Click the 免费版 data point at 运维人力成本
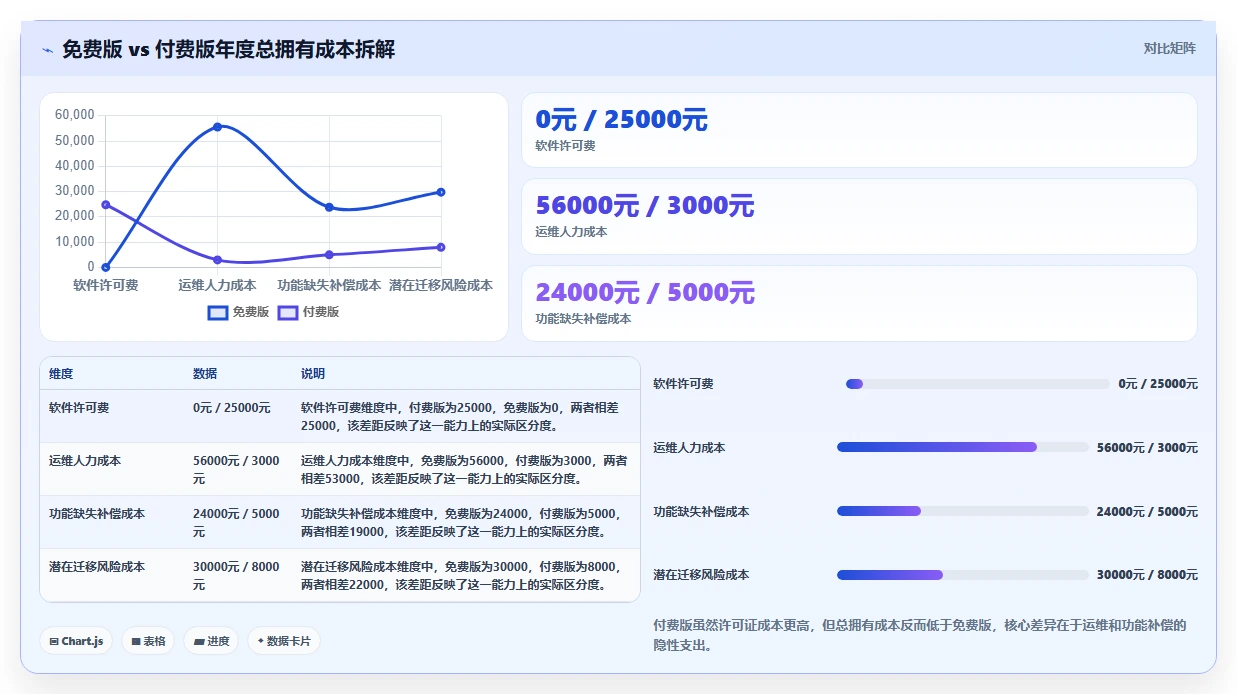 (x=217, y=126)
